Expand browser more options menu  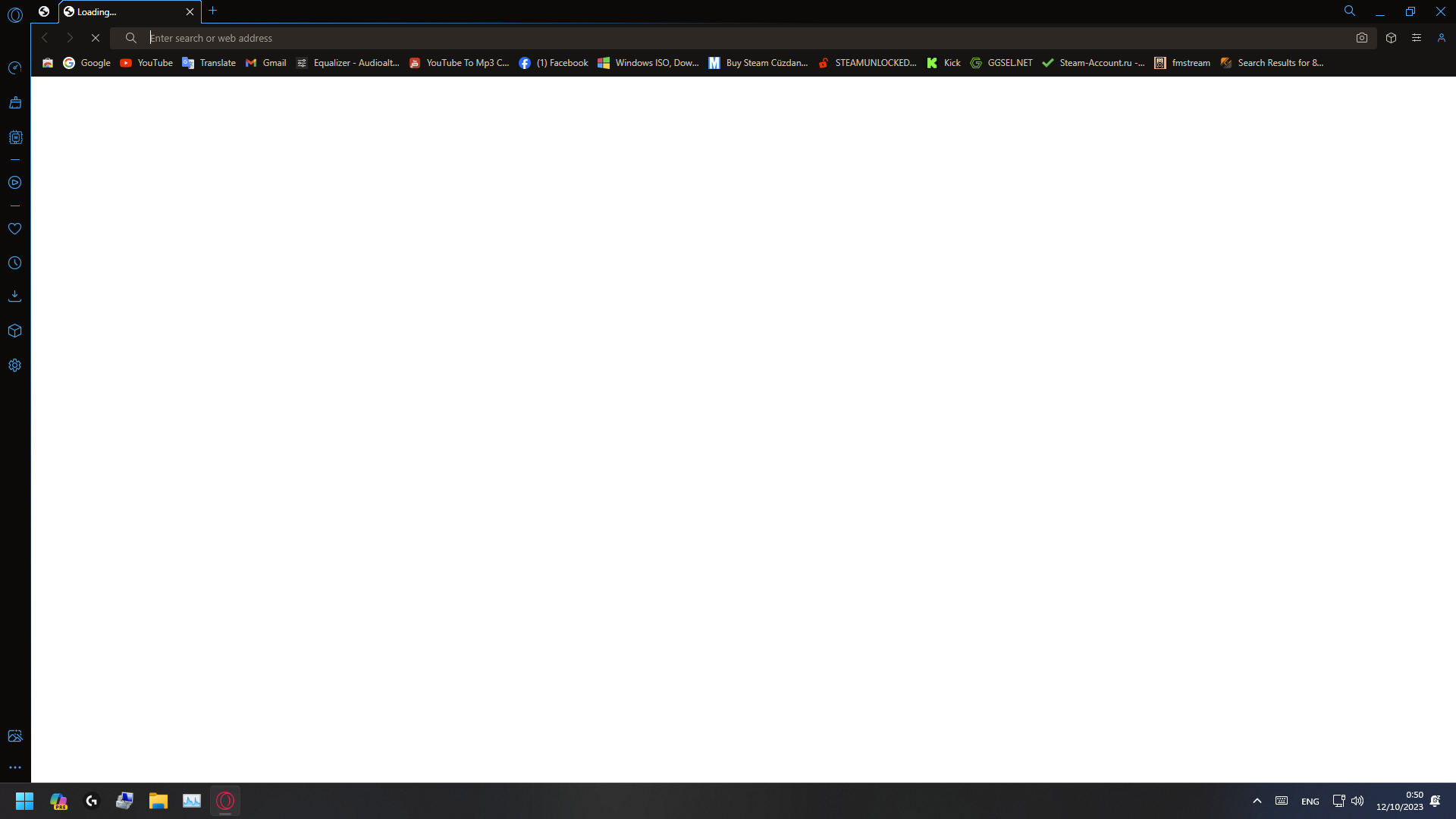1417,38
